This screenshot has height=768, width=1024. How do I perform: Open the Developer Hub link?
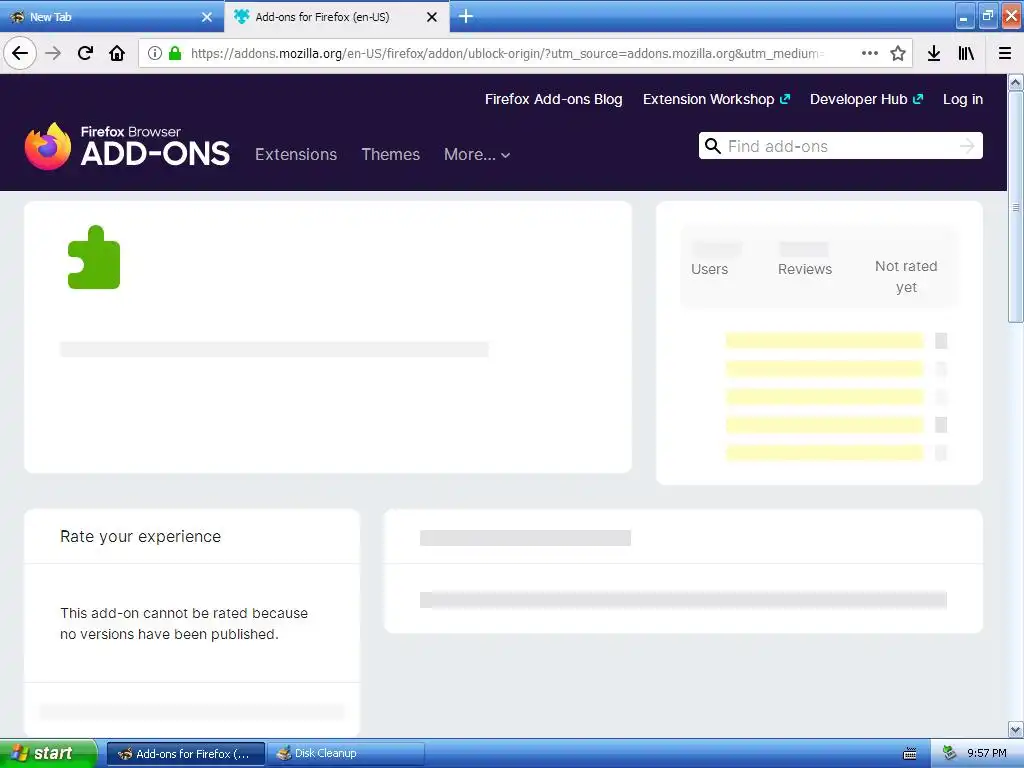866,99
